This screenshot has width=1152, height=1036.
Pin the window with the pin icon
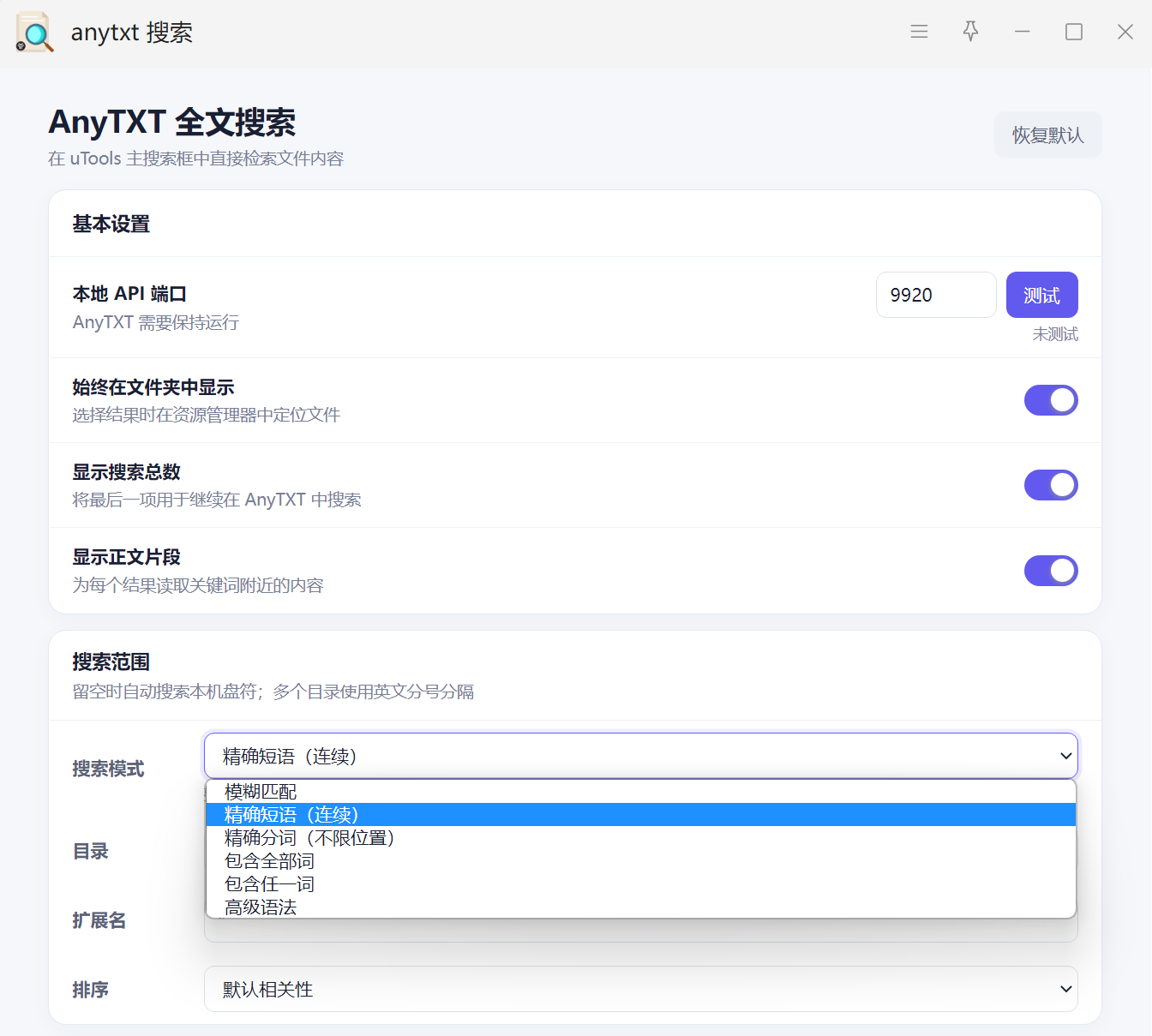click(970, 32)
